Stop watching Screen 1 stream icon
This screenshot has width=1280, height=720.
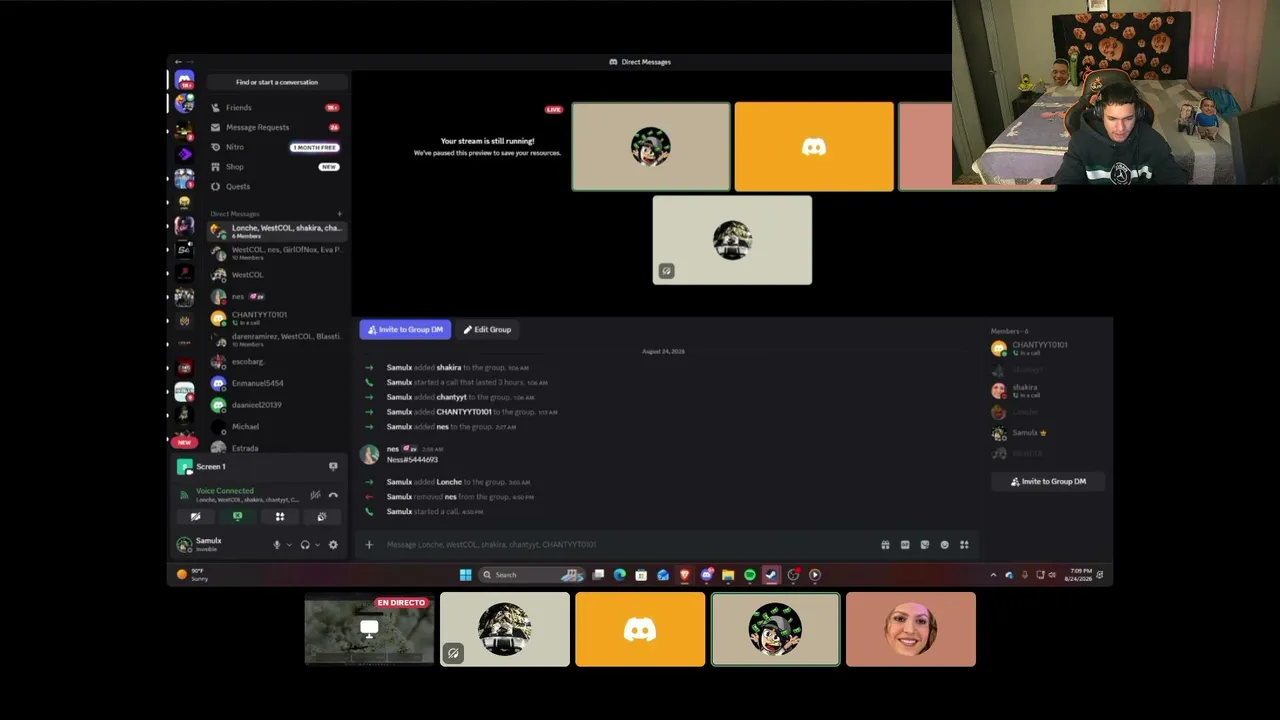click(x=333, y=466)
